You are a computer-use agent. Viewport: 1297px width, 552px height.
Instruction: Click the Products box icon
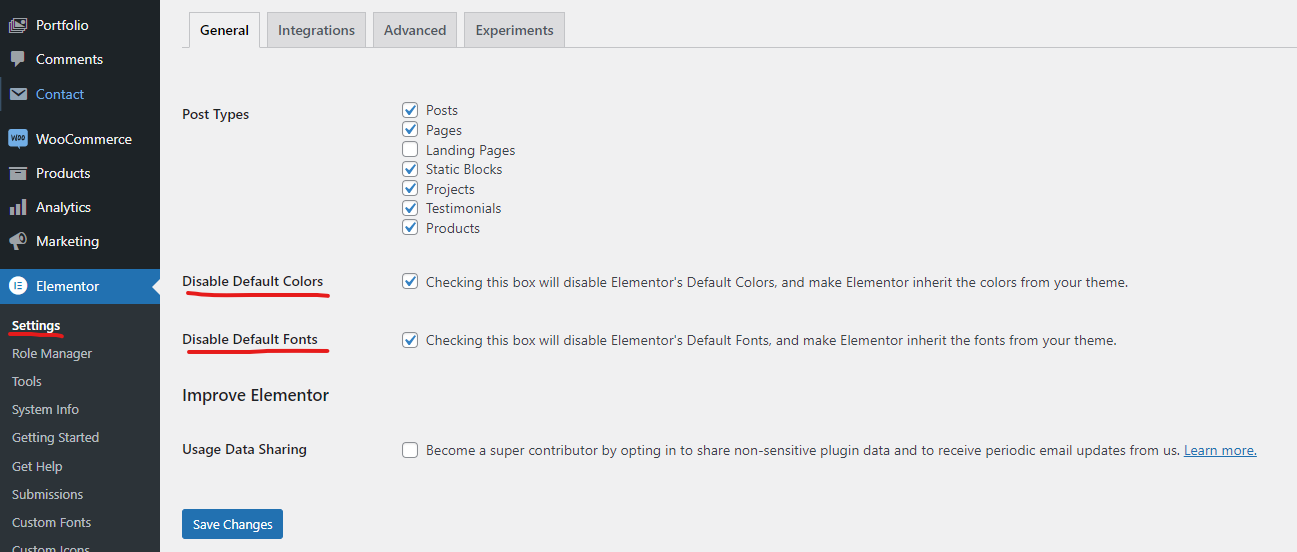click(x=18, y=173)
